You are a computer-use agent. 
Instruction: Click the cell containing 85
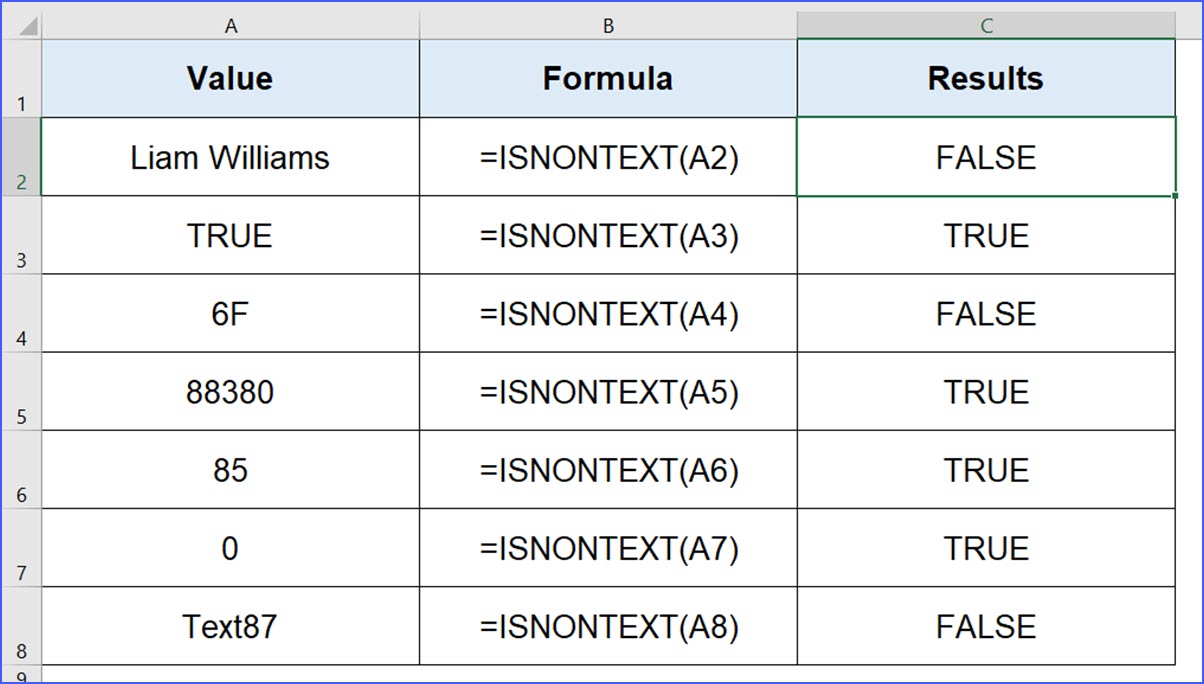click(230, 469)
